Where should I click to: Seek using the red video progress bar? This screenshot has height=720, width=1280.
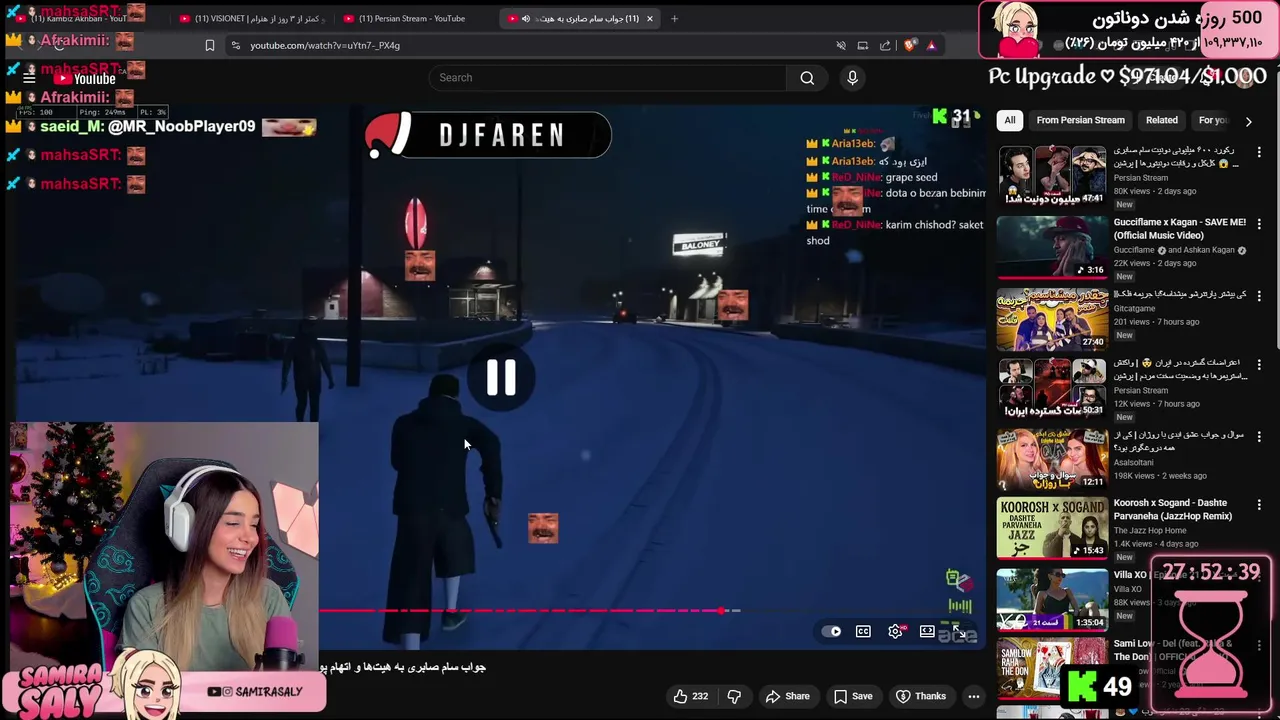click(x=520, y=610)
